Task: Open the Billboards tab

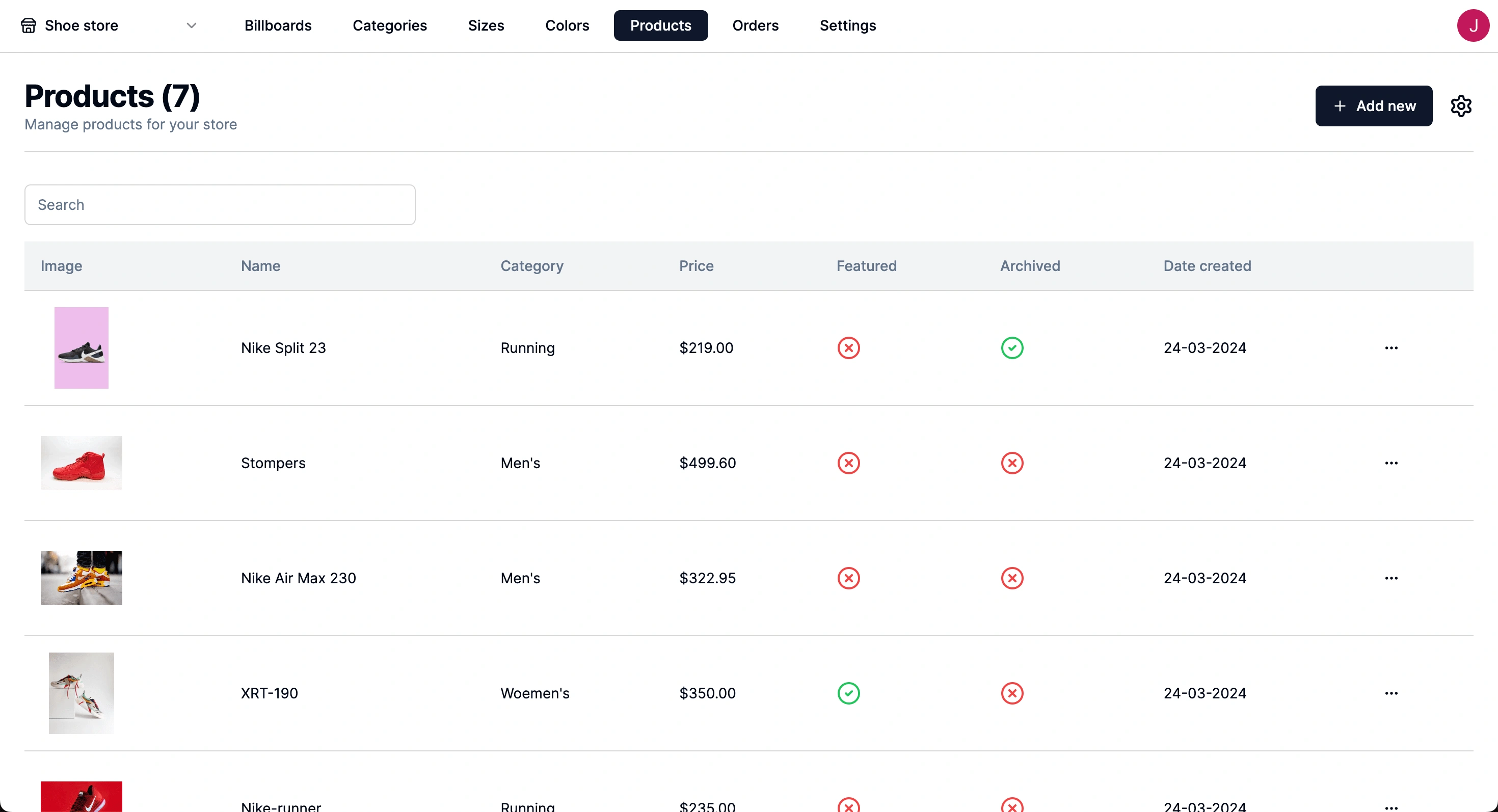Action: click(x=278, y=25)
